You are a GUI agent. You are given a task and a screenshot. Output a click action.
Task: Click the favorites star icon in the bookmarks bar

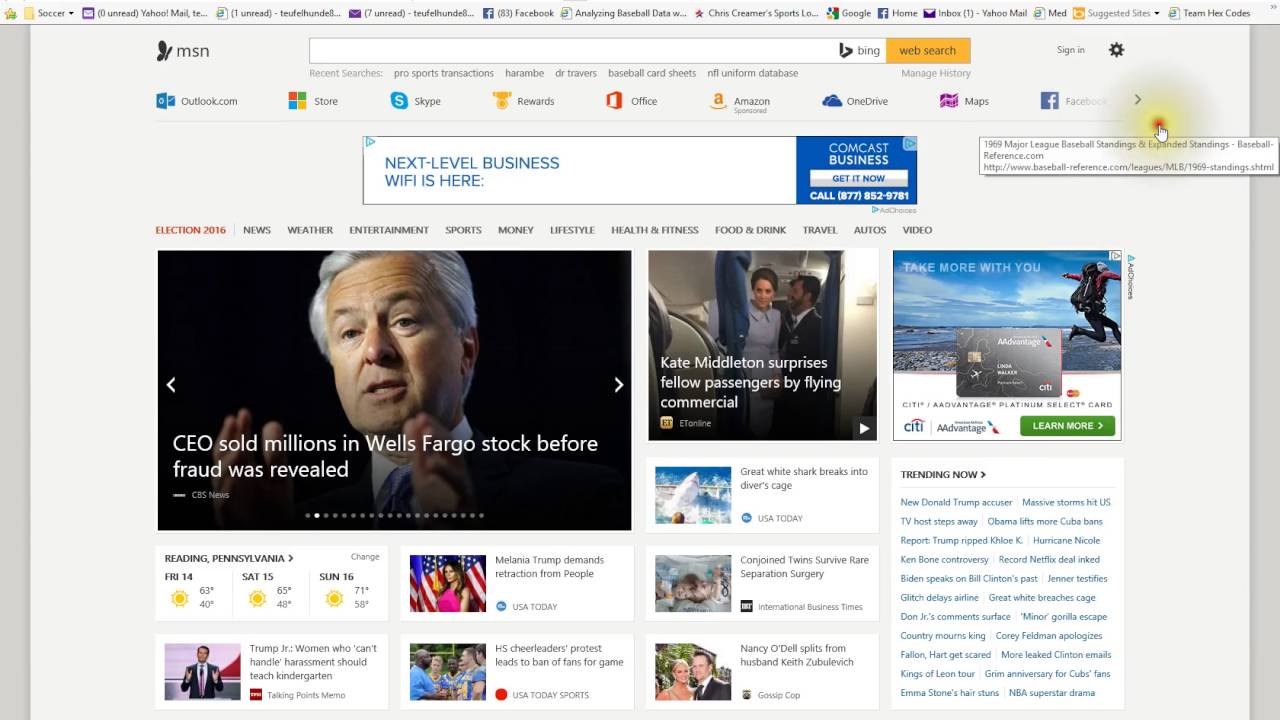tap(11, 13)
